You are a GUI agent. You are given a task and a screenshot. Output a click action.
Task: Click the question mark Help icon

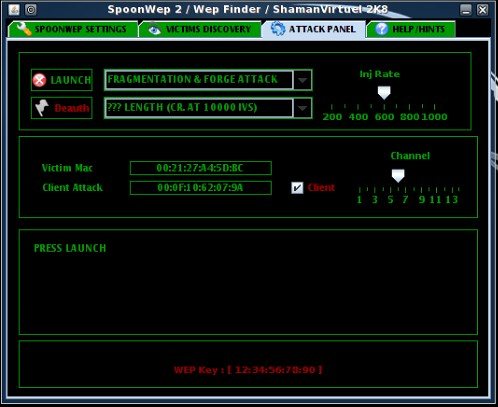[x=382, y=29]
